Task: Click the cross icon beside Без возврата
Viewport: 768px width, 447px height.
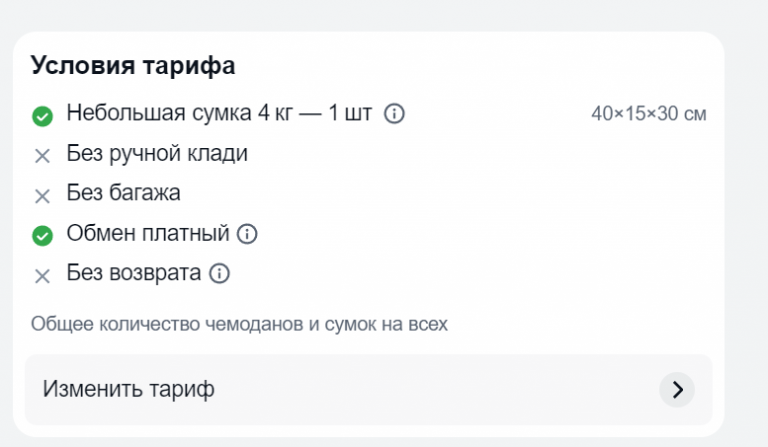Action: [x=42, y=276]
